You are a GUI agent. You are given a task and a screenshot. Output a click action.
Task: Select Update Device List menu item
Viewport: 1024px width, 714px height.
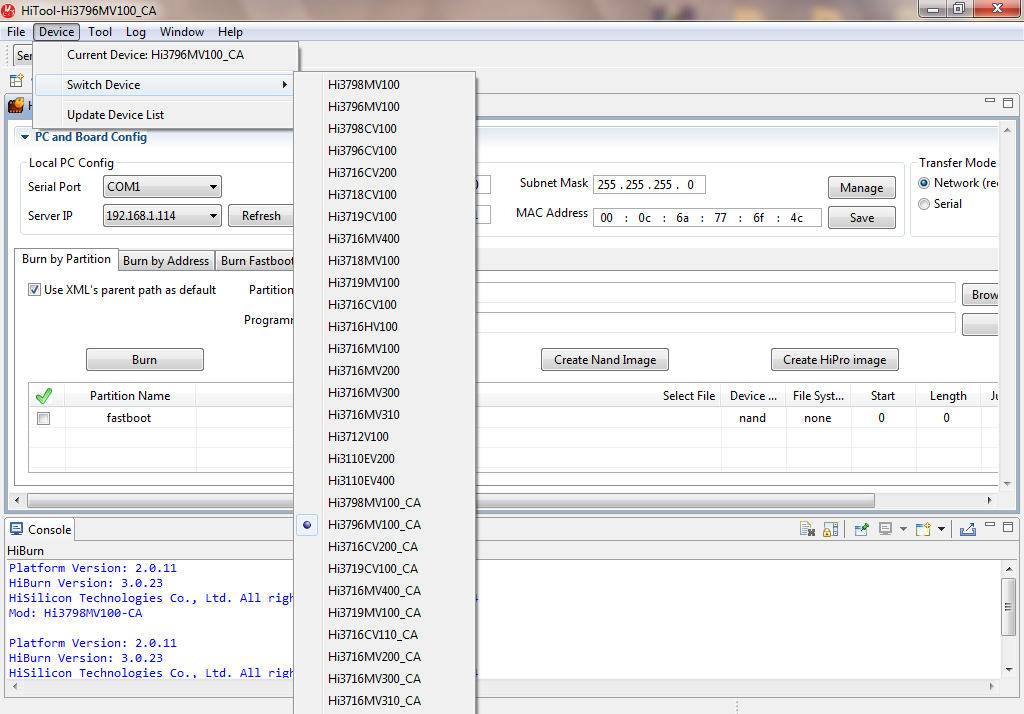(x=115, y=115)
